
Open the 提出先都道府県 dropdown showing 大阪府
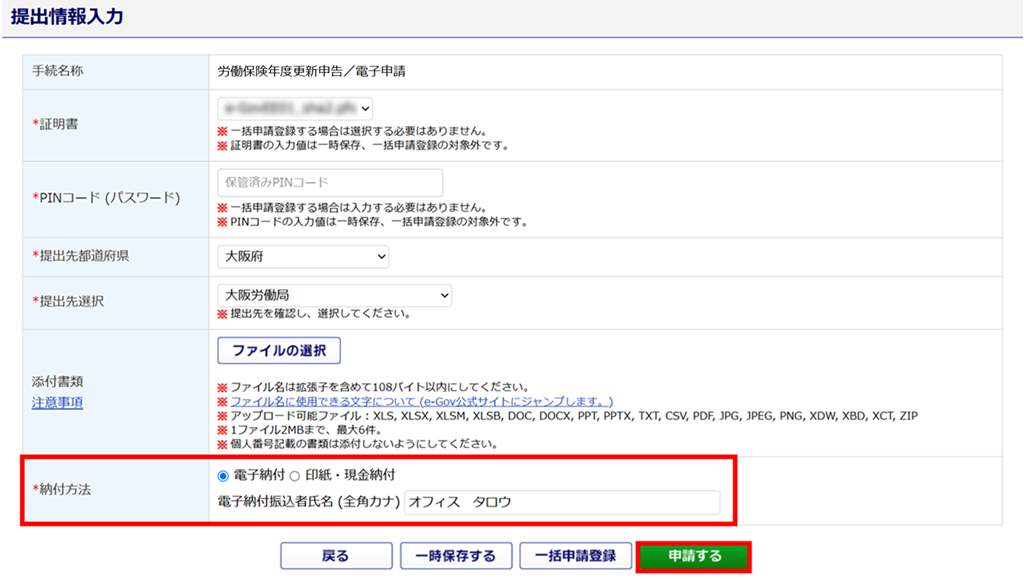[303, 257]
